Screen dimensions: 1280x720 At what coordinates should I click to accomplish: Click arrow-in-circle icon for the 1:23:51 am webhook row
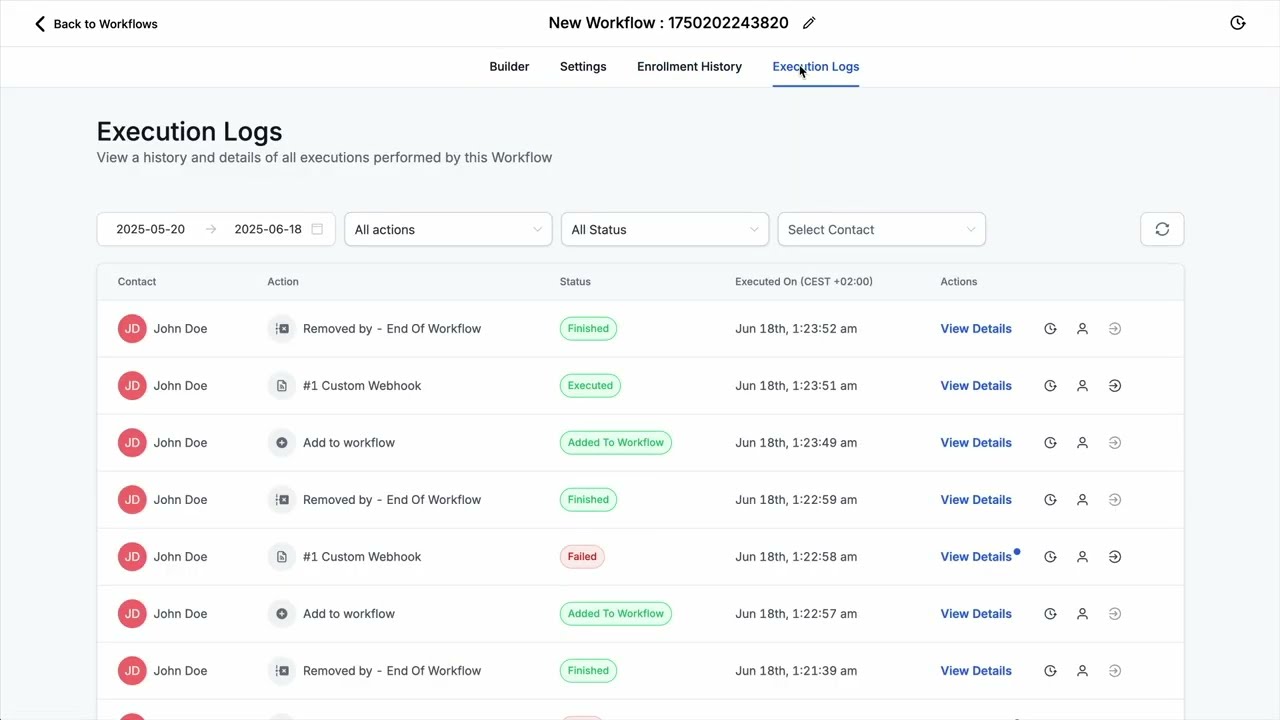click(x=1115, y=386)
